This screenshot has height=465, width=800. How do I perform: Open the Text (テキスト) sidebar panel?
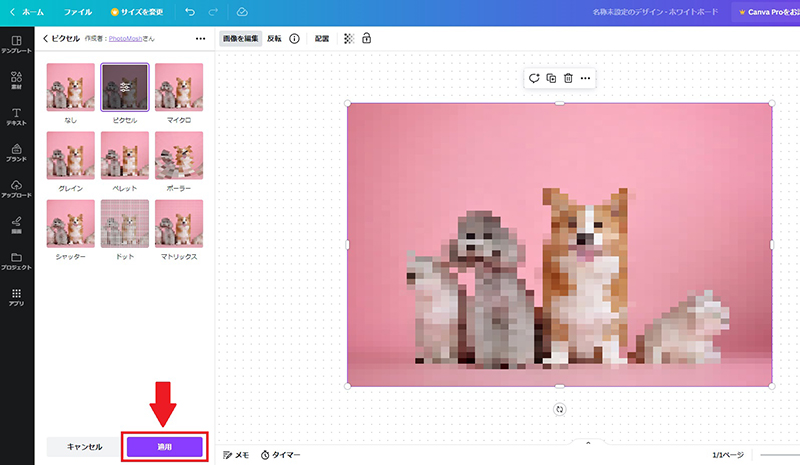click(16, 116)
